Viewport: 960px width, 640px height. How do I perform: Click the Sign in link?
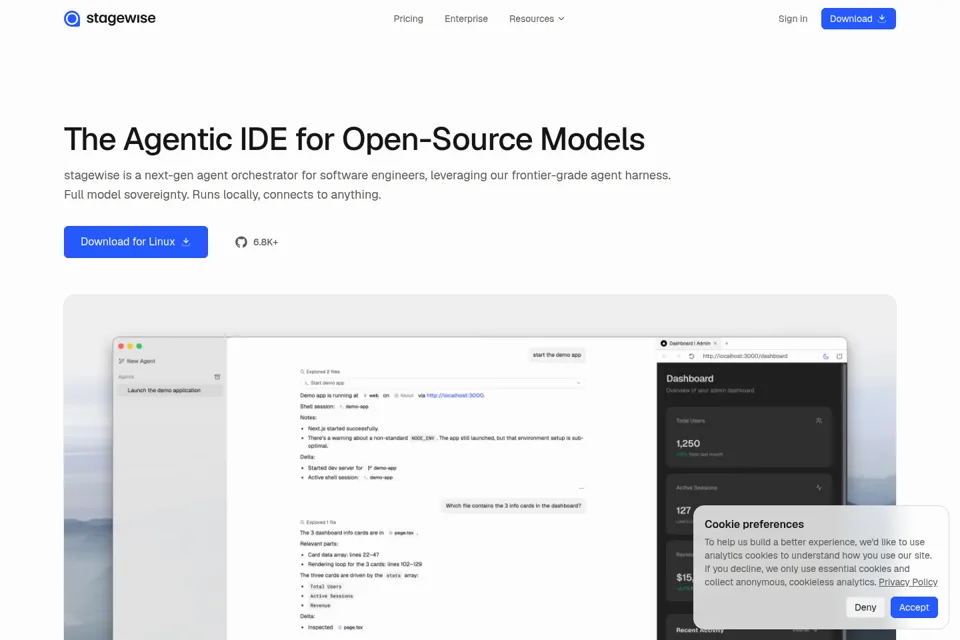tap(792, 19)
